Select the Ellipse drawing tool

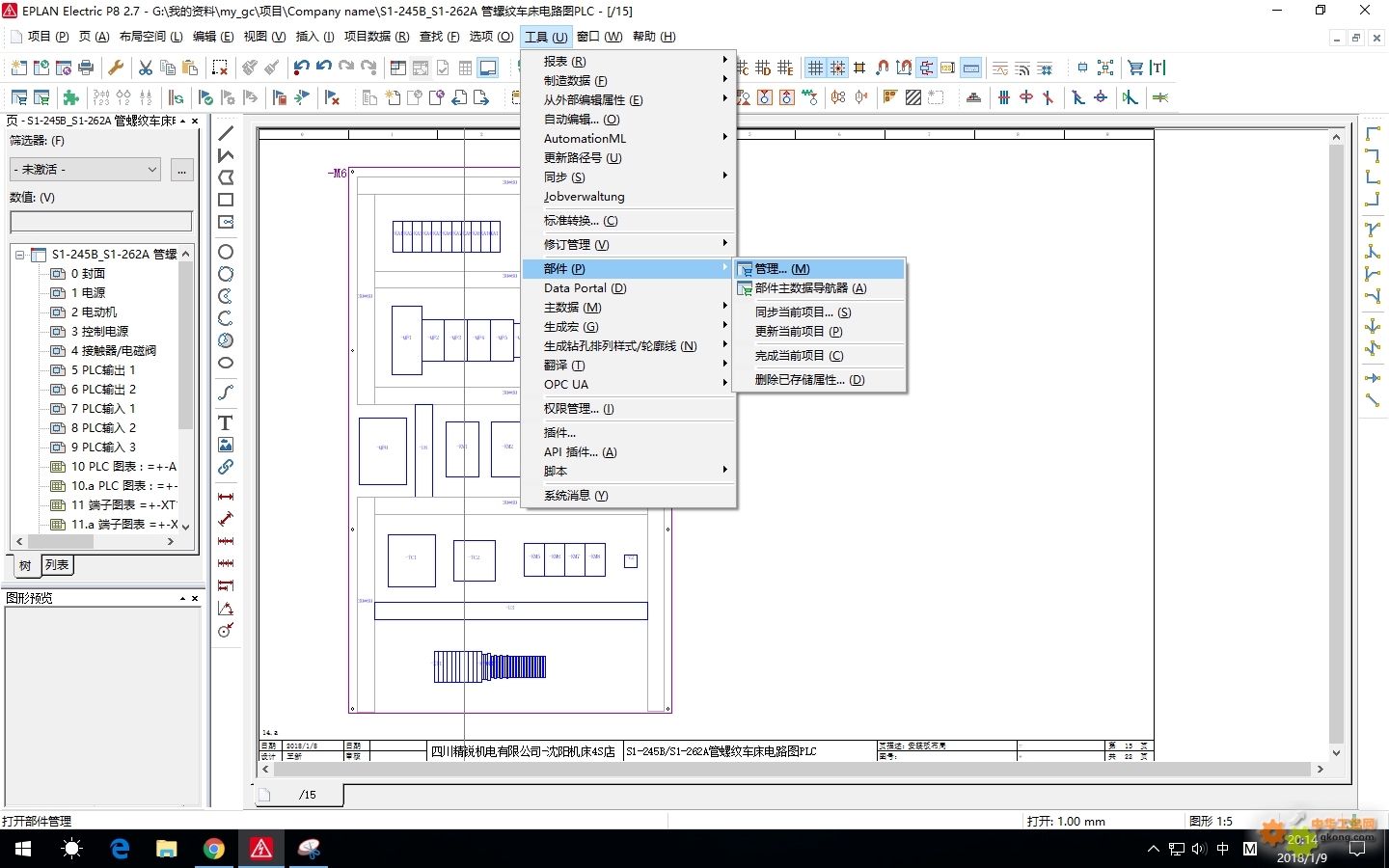click(x=226, y=363)
